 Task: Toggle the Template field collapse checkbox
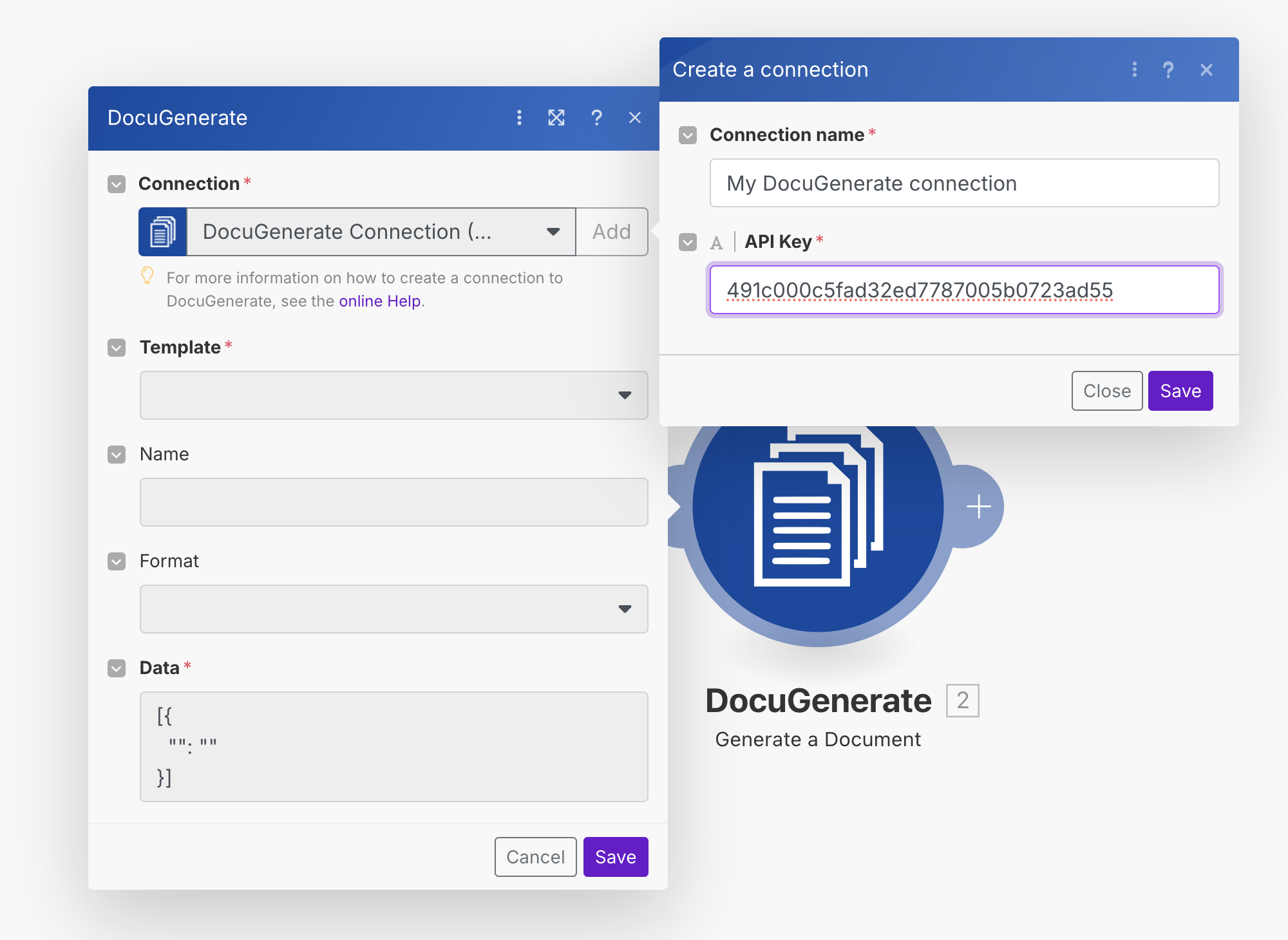coord(117,348)
